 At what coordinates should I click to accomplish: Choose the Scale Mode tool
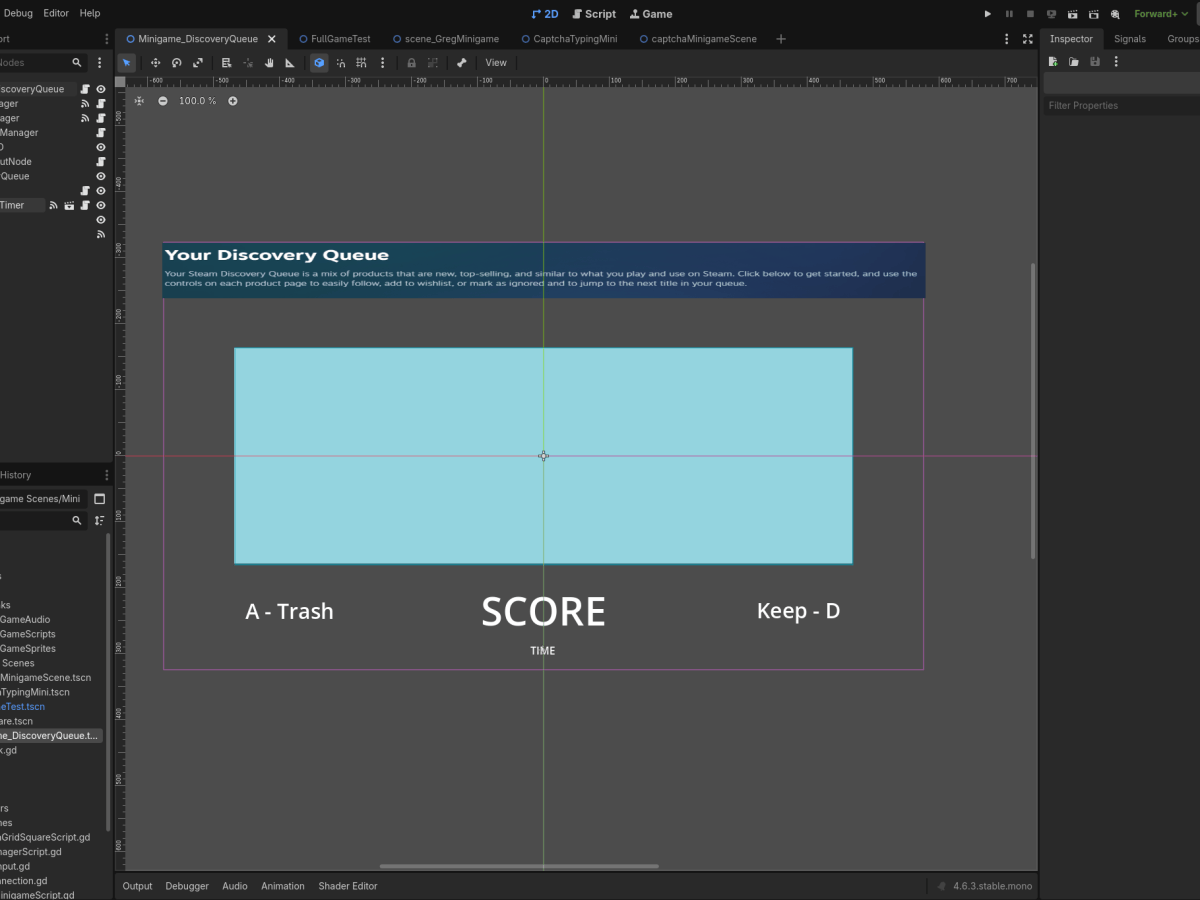coord(198,62)
